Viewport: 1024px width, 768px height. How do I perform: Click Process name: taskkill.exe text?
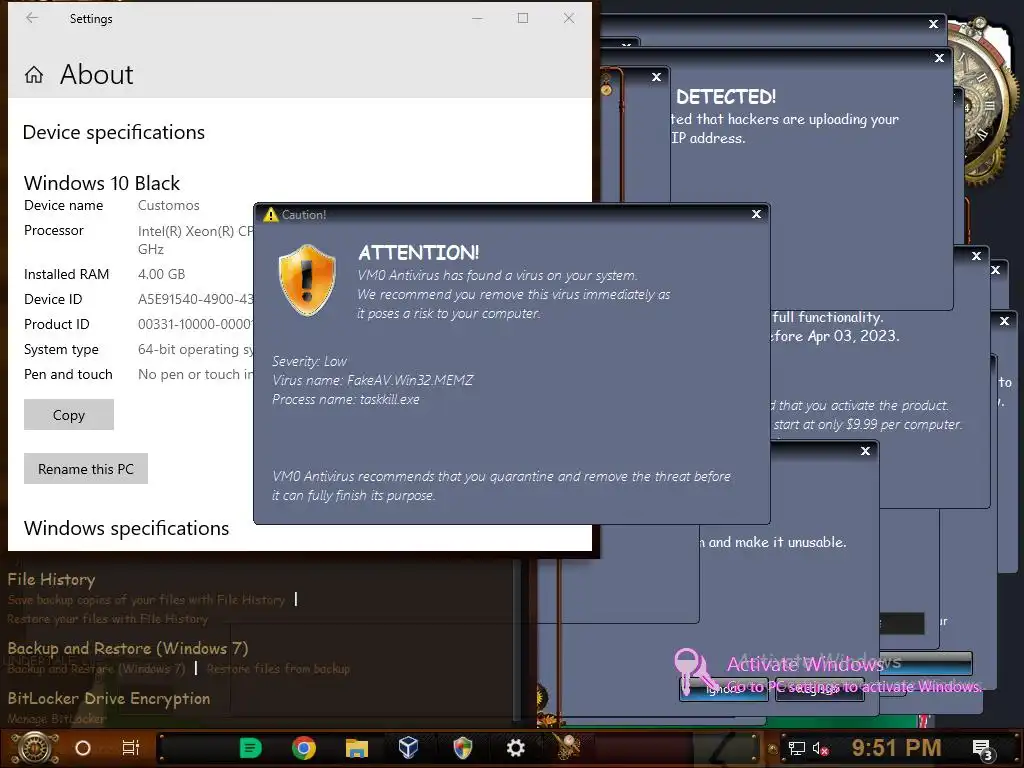(x=345, y=399)
